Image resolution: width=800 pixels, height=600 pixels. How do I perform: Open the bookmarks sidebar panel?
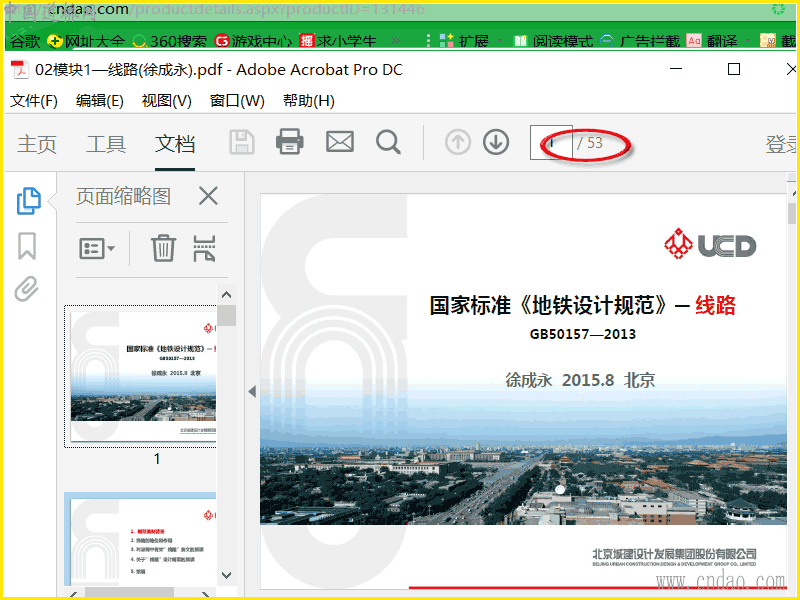pyautogui.click(x=27, y=246)
